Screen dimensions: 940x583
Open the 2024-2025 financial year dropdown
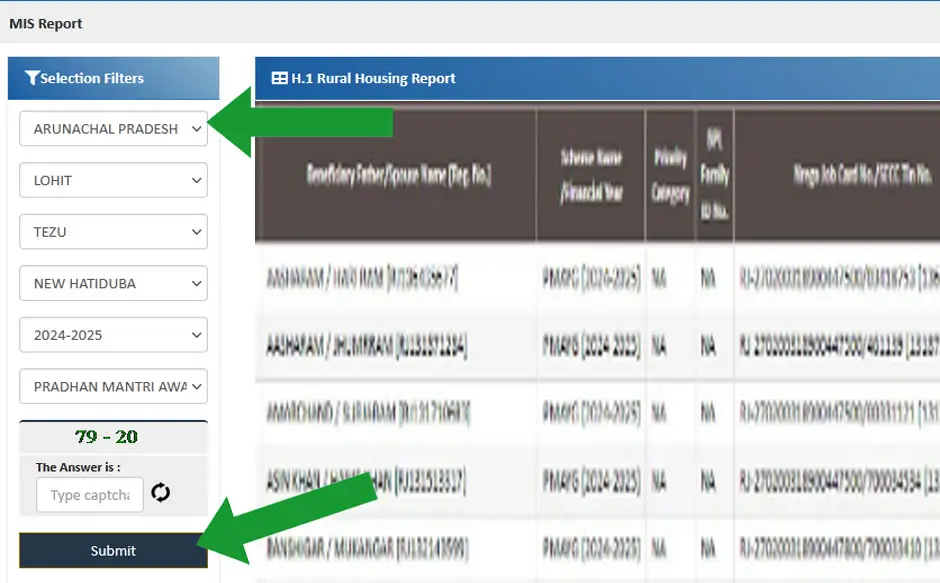click(113, 335)
